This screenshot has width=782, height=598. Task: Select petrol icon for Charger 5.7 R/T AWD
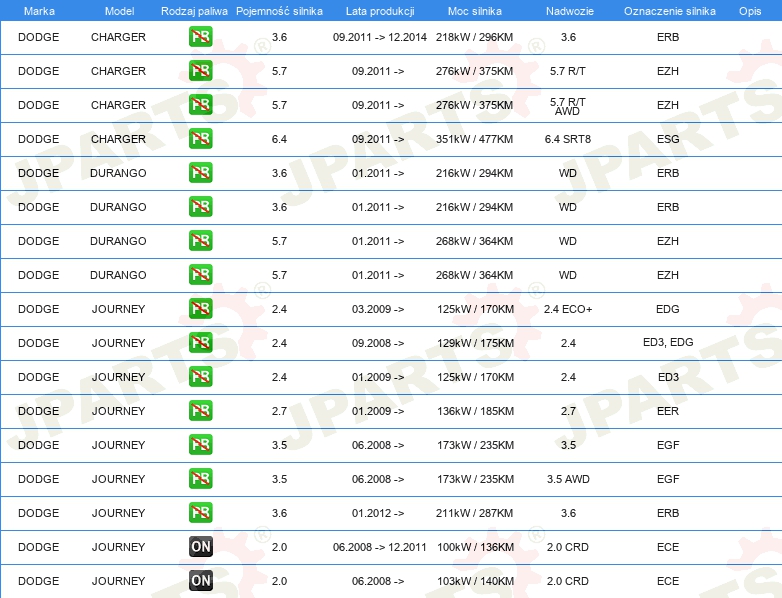(x=200, y=105)
